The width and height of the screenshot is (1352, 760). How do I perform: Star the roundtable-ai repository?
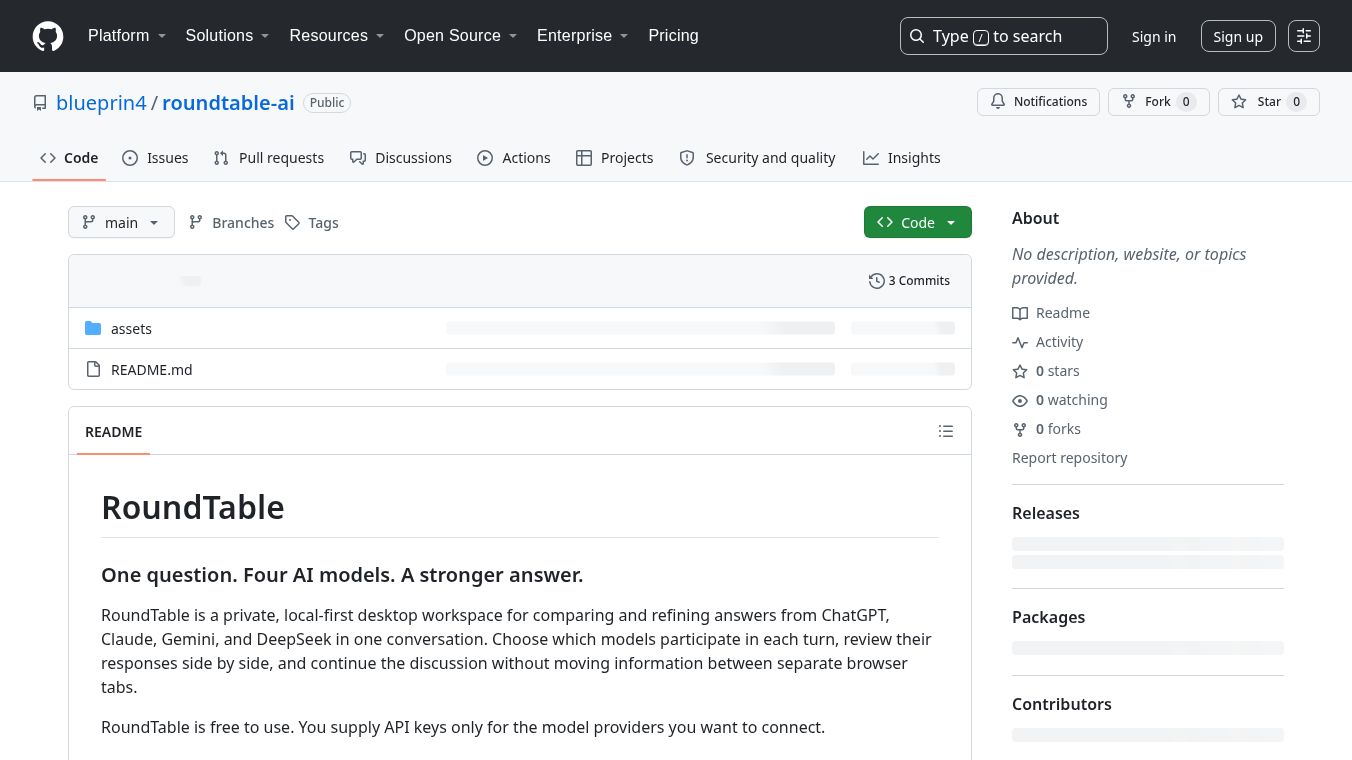[x=1269, y=102]
